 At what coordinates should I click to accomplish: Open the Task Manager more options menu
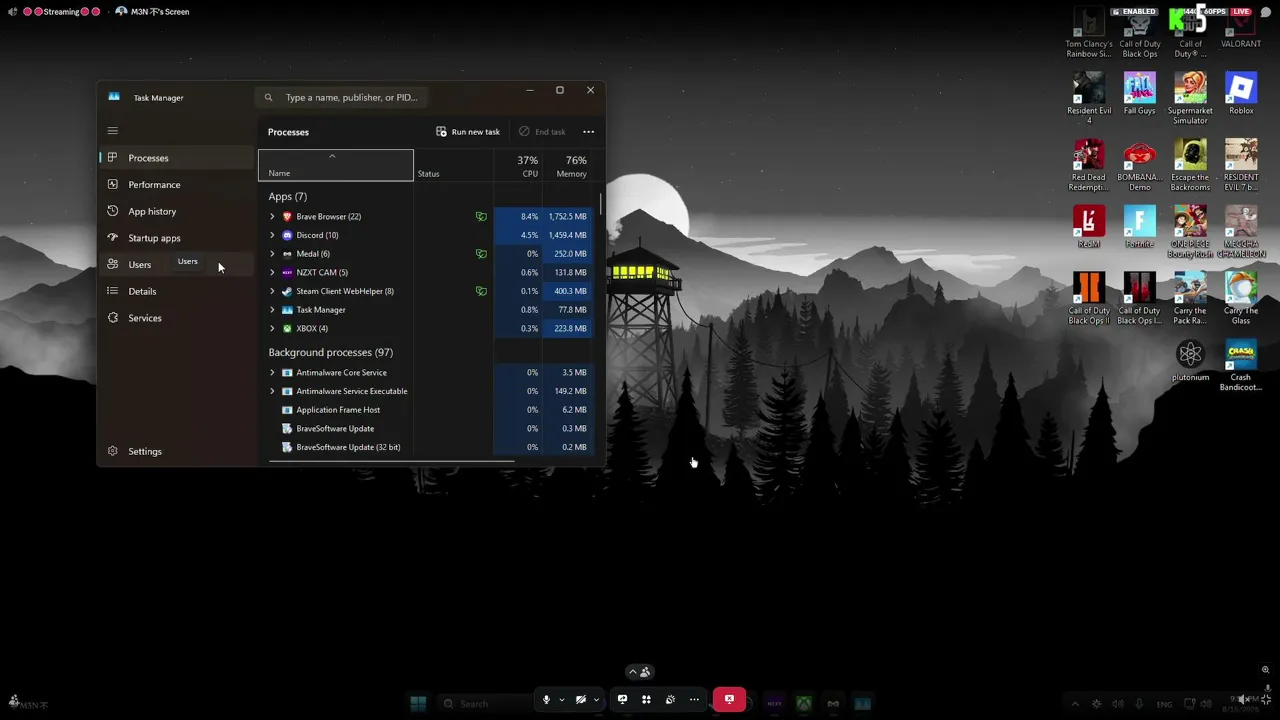588,132
